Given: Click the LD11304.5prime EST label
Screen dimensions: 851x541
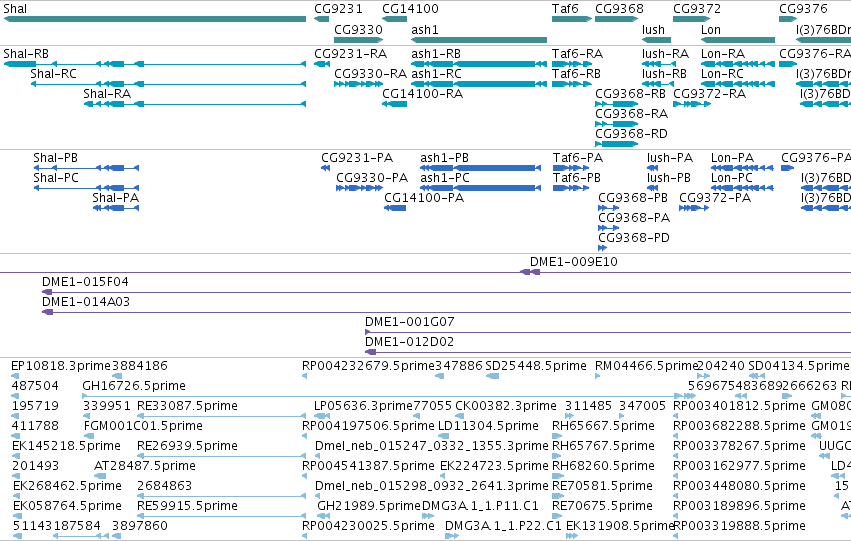Looking at the screenshot, I should tap(488, 426).
